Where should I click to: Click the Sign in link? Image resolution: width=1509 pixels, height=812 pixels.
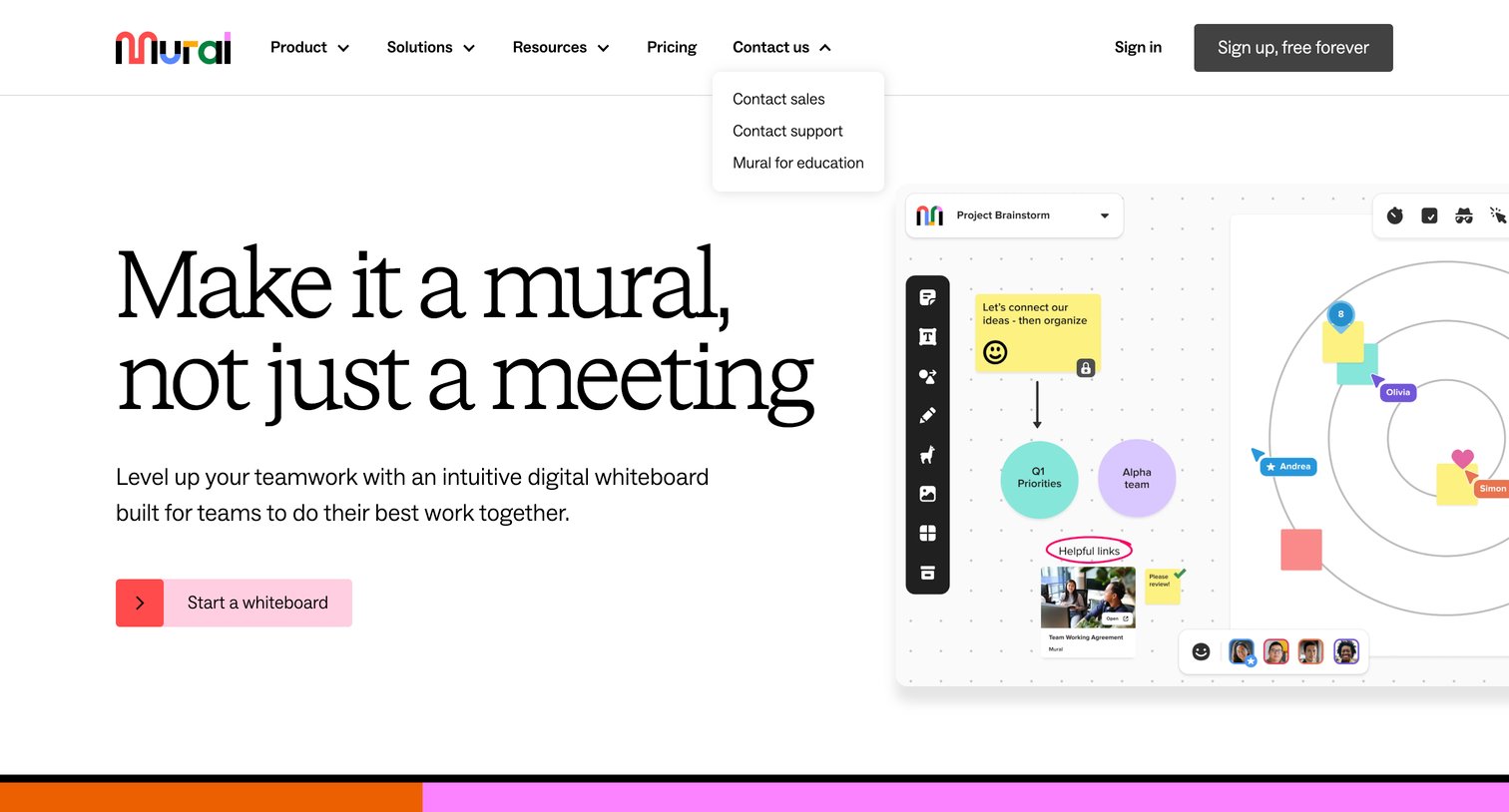[1138, 47]
